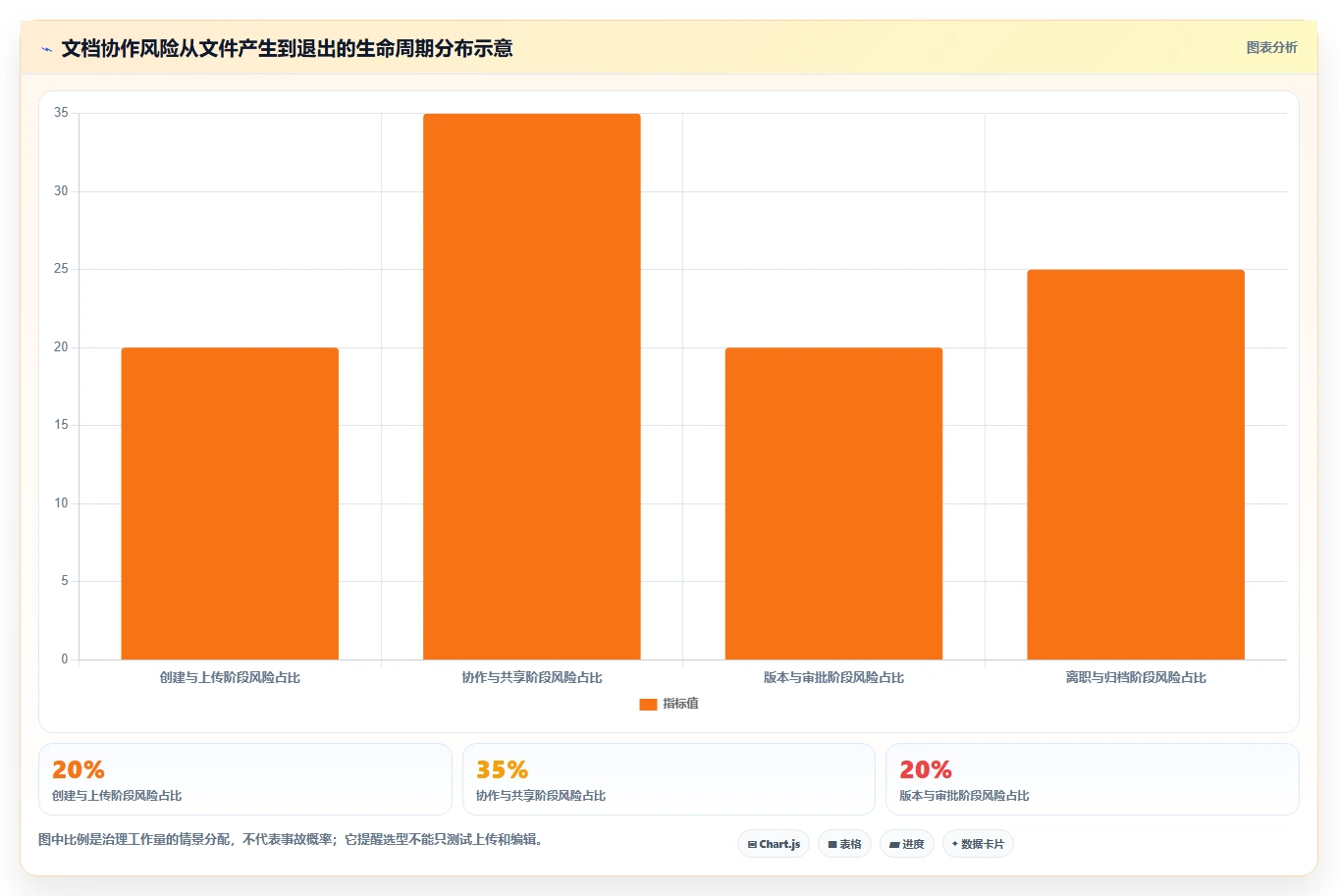Click the 版本与审批阶段风险占比 bar in the chart

[x=833, y=503]
